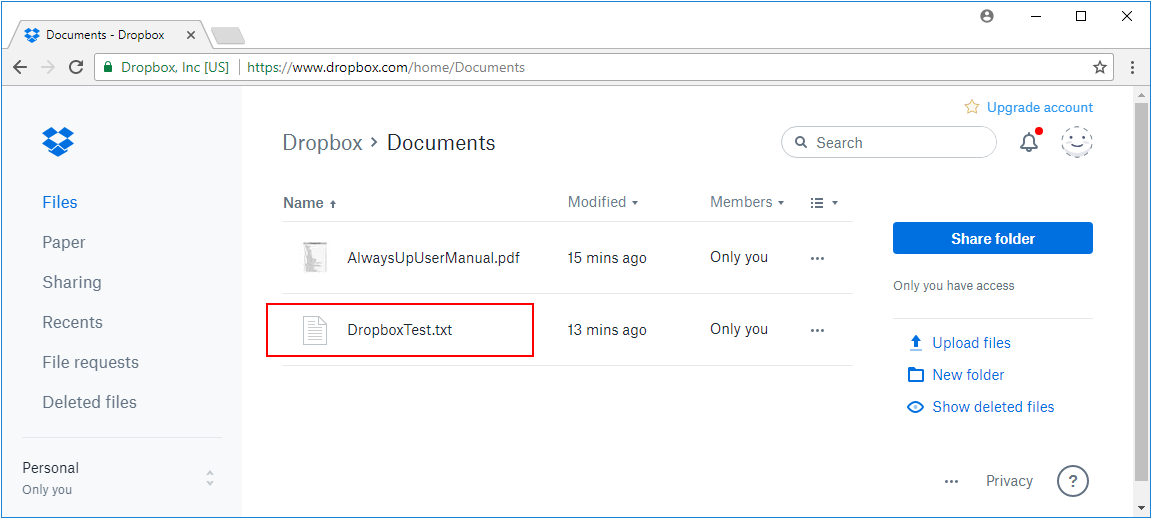Bookmark this page with the star icon

(1100, 68)
